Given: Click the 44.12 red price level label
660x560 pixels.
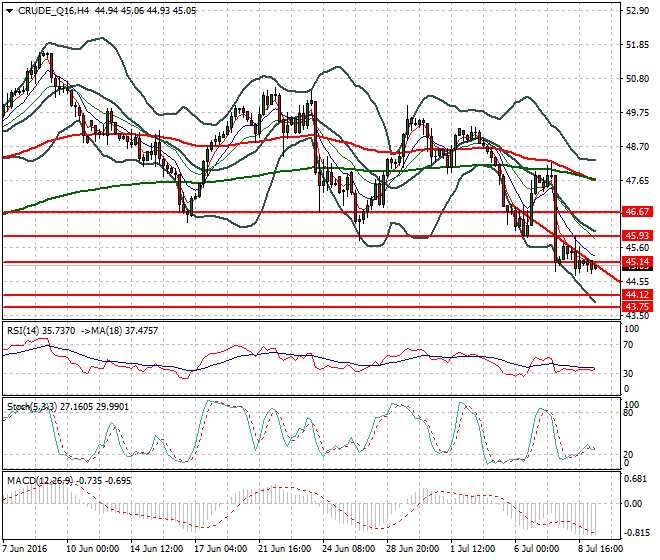Looking at the screenshot, I should pyautogui.click(x=637, y=295).
